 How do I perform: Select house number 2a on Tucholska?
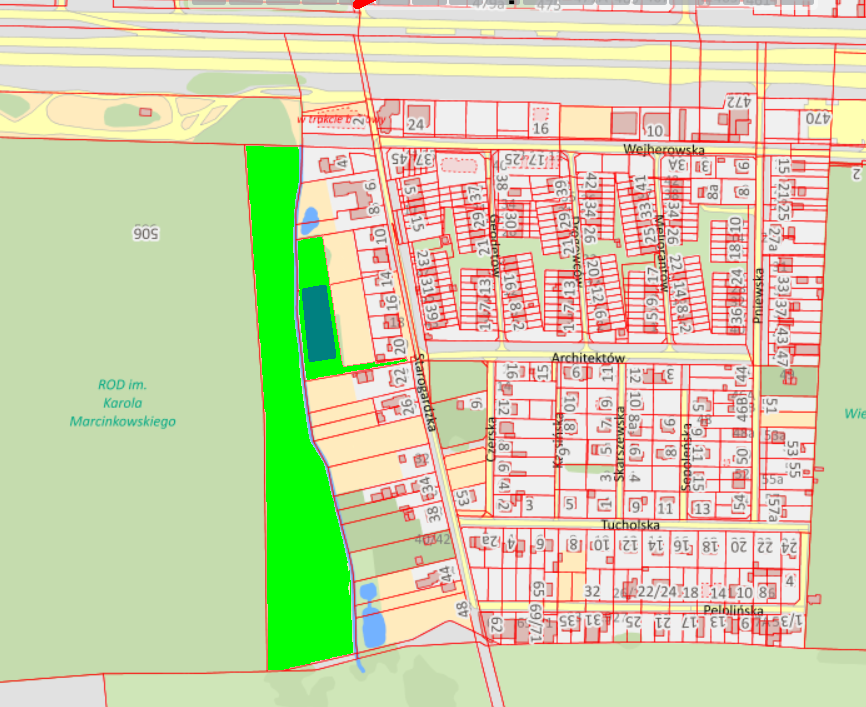click(x=491, y=540)
